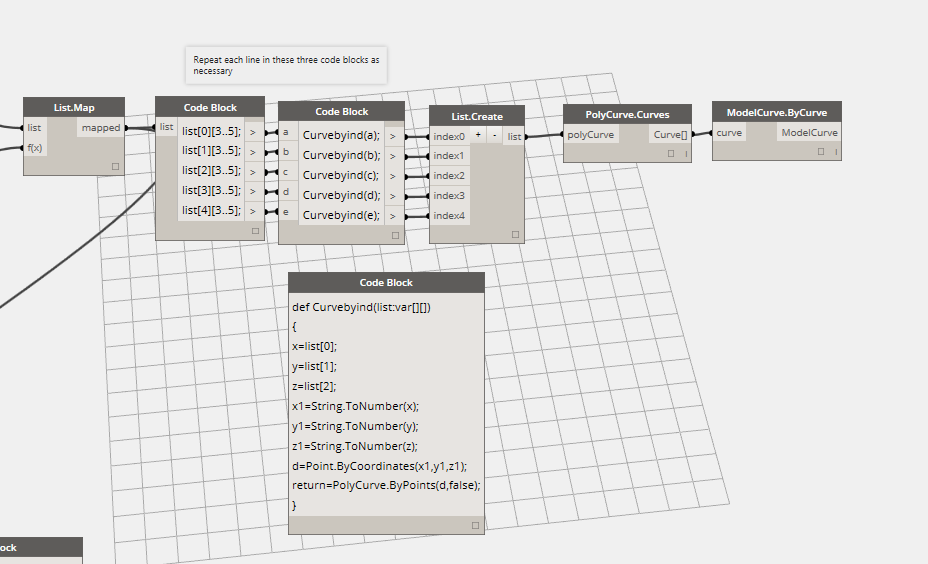Select the PolyCurve.Curves node header

pos(627,114)
